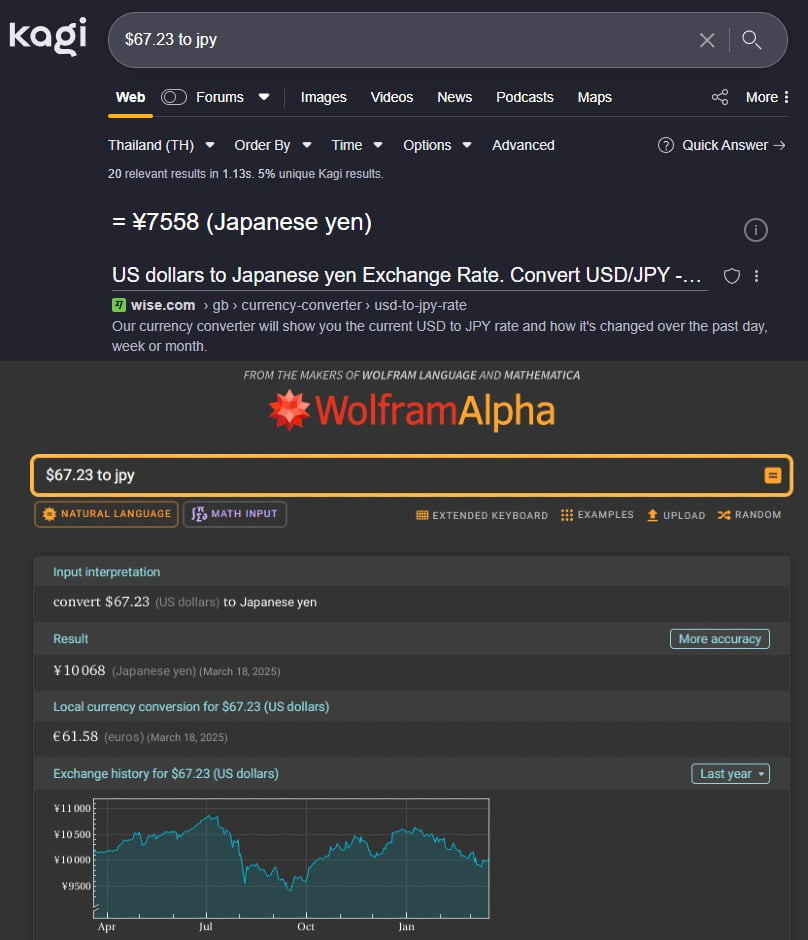The height and width of the screenshot is (940, 808).
Task: Click the Kagi magnifier search icon
Action: pyautogui.click(x=752, y=40)
